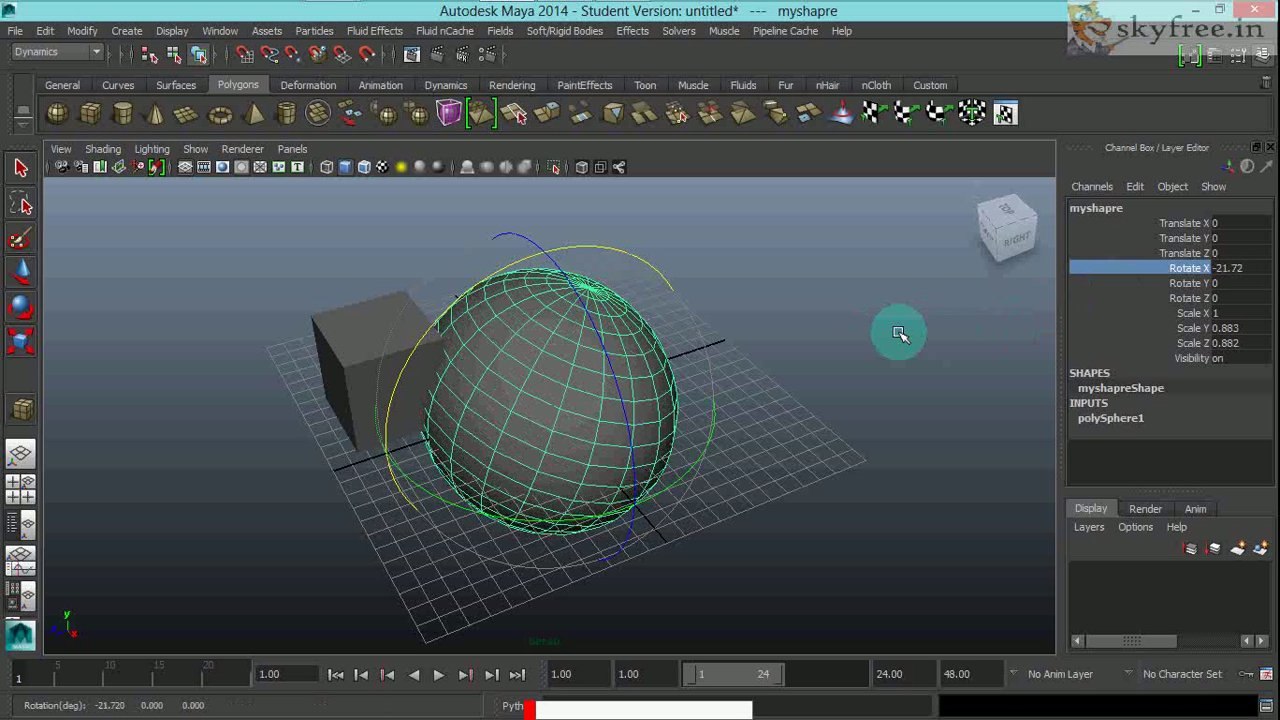Choose the Paint Selection tool
1280x720 pixels.
(x=21, y=238)
